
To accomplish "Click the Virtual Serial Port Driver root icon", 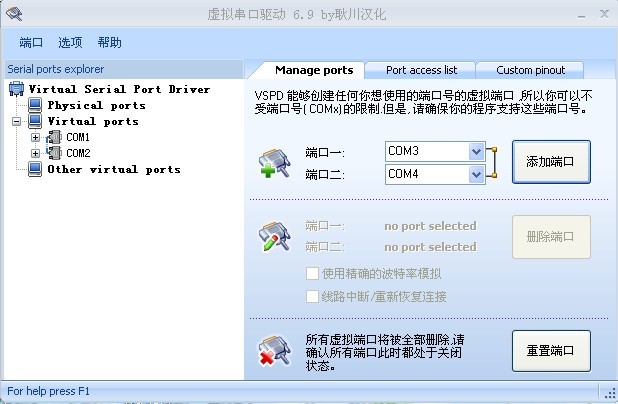I will point(16,89).
